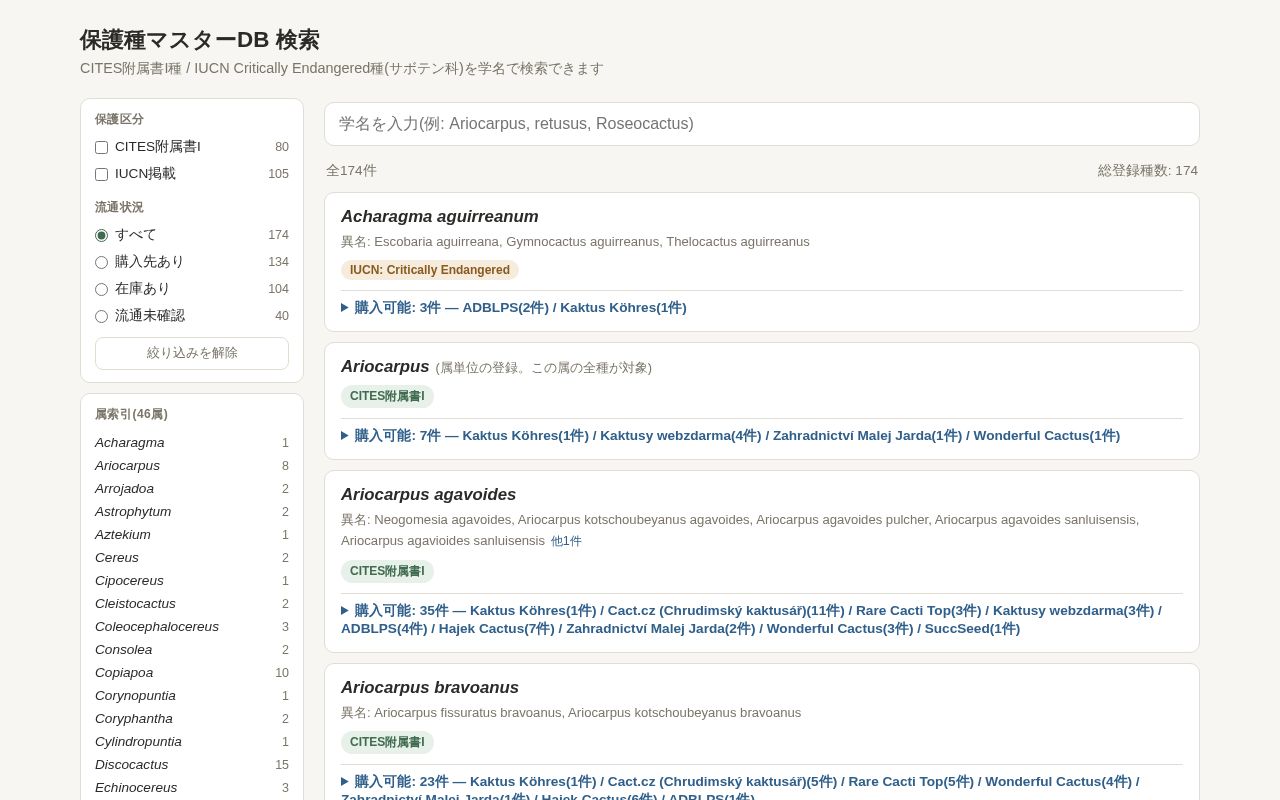Screen dimensions: 1280x800
Task: Open Copiapoa genus entry in index
Action: point(192,673)
